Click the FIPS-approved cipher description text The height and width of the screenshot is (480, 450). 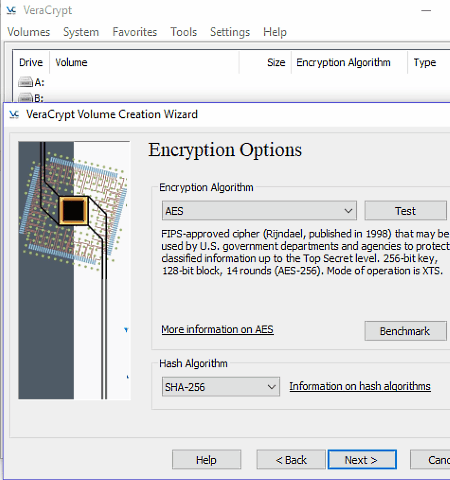click(x=305, y=252)
